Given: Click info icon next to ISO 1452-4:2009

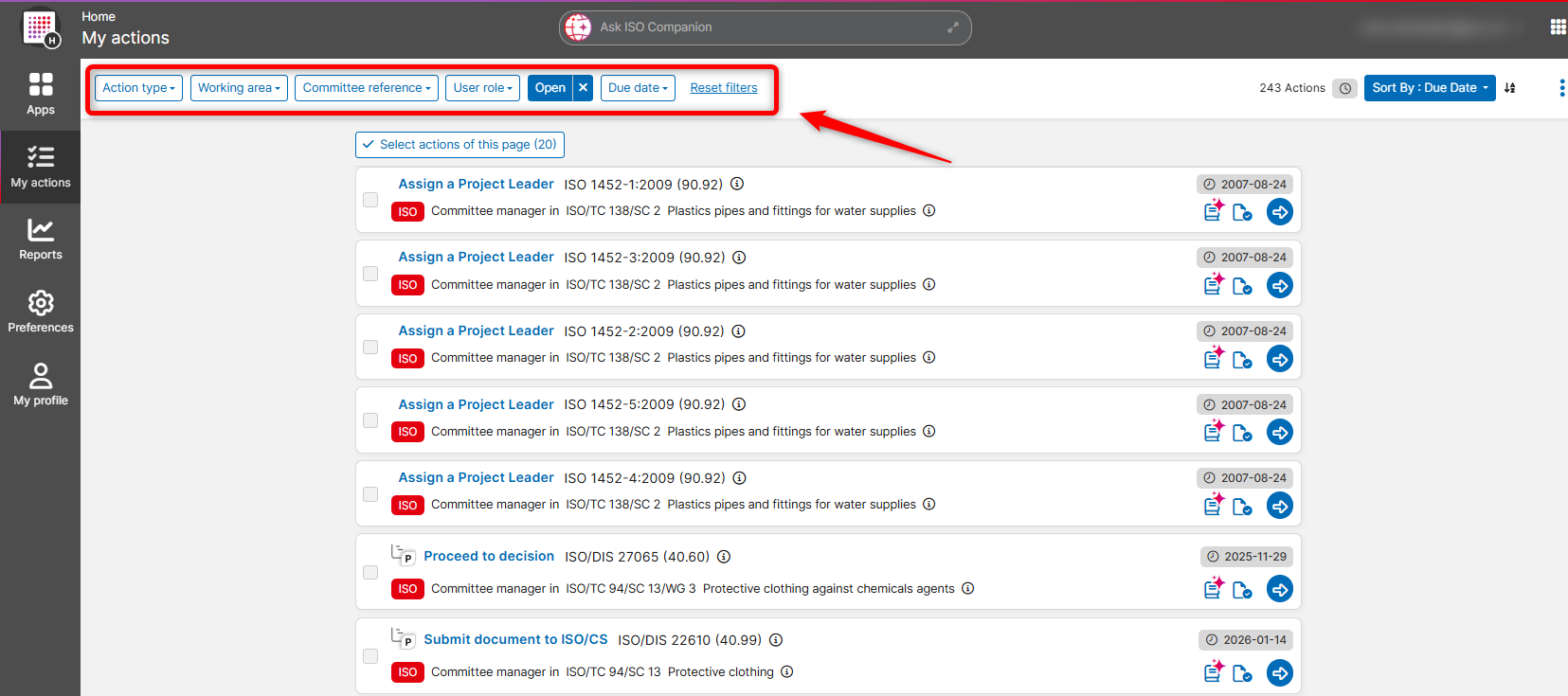Looking at the screenshot, I should pyautogui.click(x=740, y=477).
